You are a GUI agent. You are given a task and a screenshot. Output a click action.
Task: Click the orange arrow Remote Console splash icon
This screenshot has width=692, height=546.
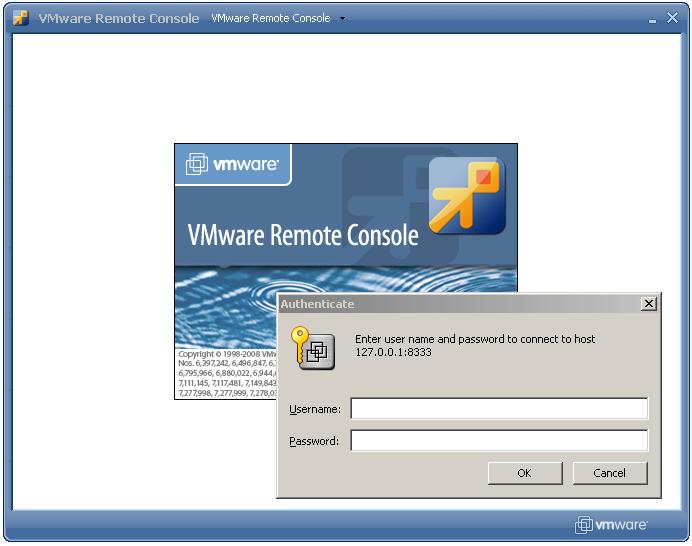point(467,196)
